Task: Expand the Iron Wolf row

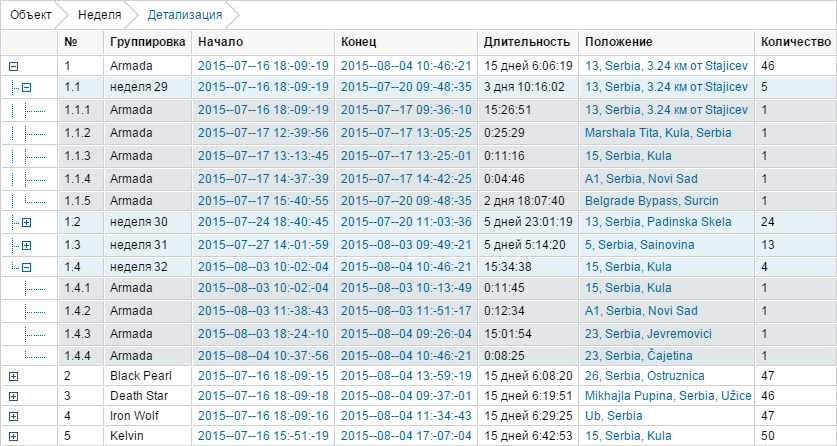Action: tap(14, 415)
